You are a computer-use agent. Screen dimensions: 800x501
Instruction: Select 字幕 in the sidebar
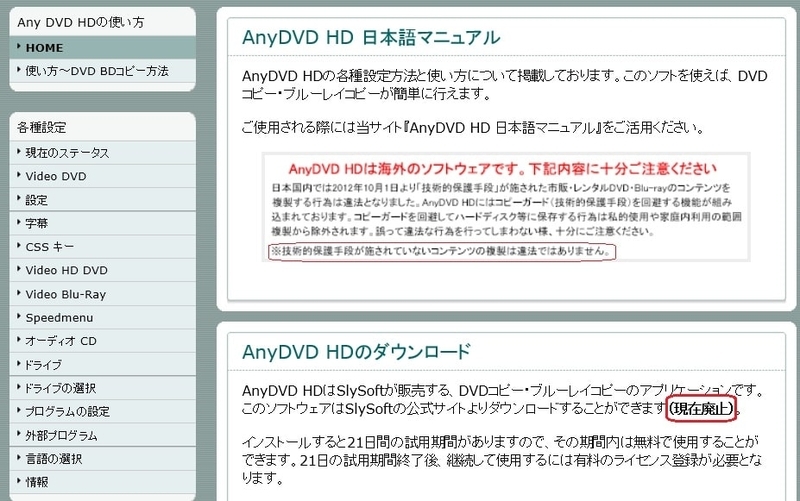(x=102, y=223)
